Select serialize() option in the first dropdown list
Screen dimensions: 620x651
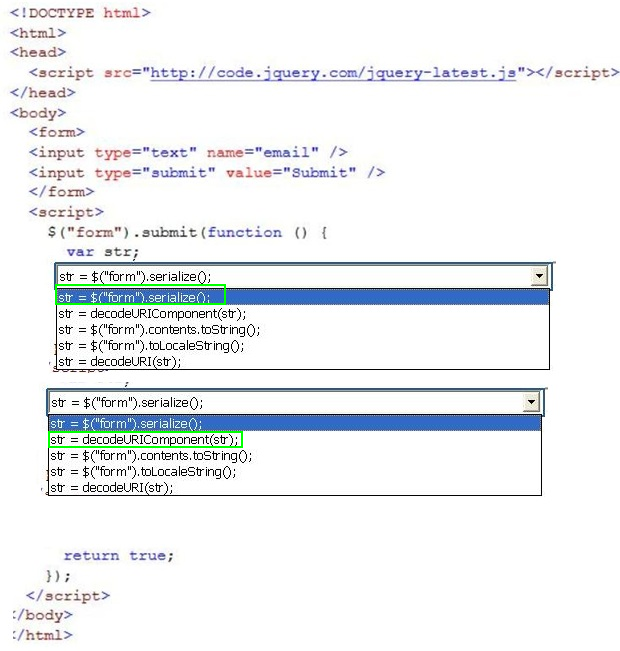coord(140,297)
